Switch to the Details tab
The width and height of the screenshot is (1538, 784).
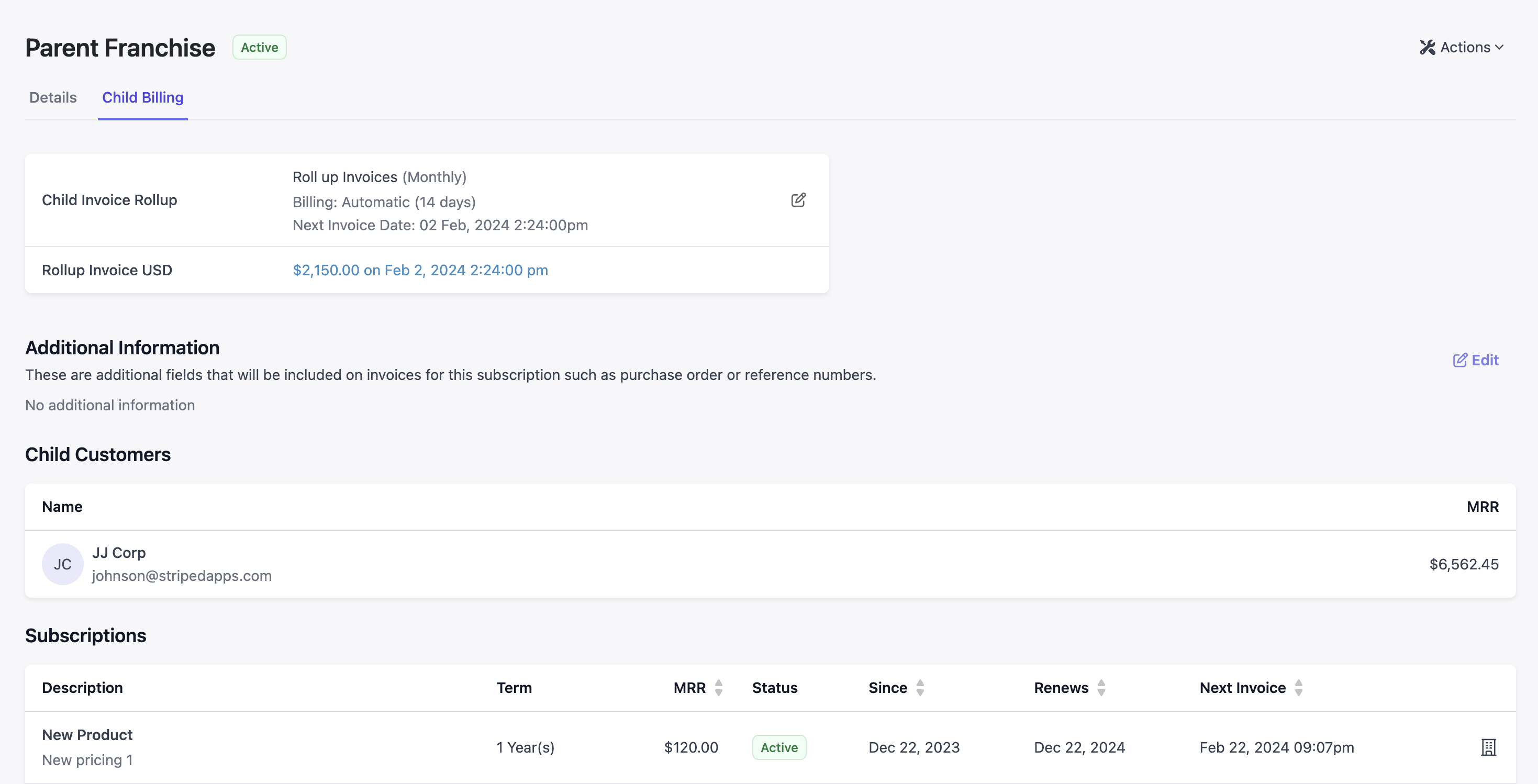53,97
